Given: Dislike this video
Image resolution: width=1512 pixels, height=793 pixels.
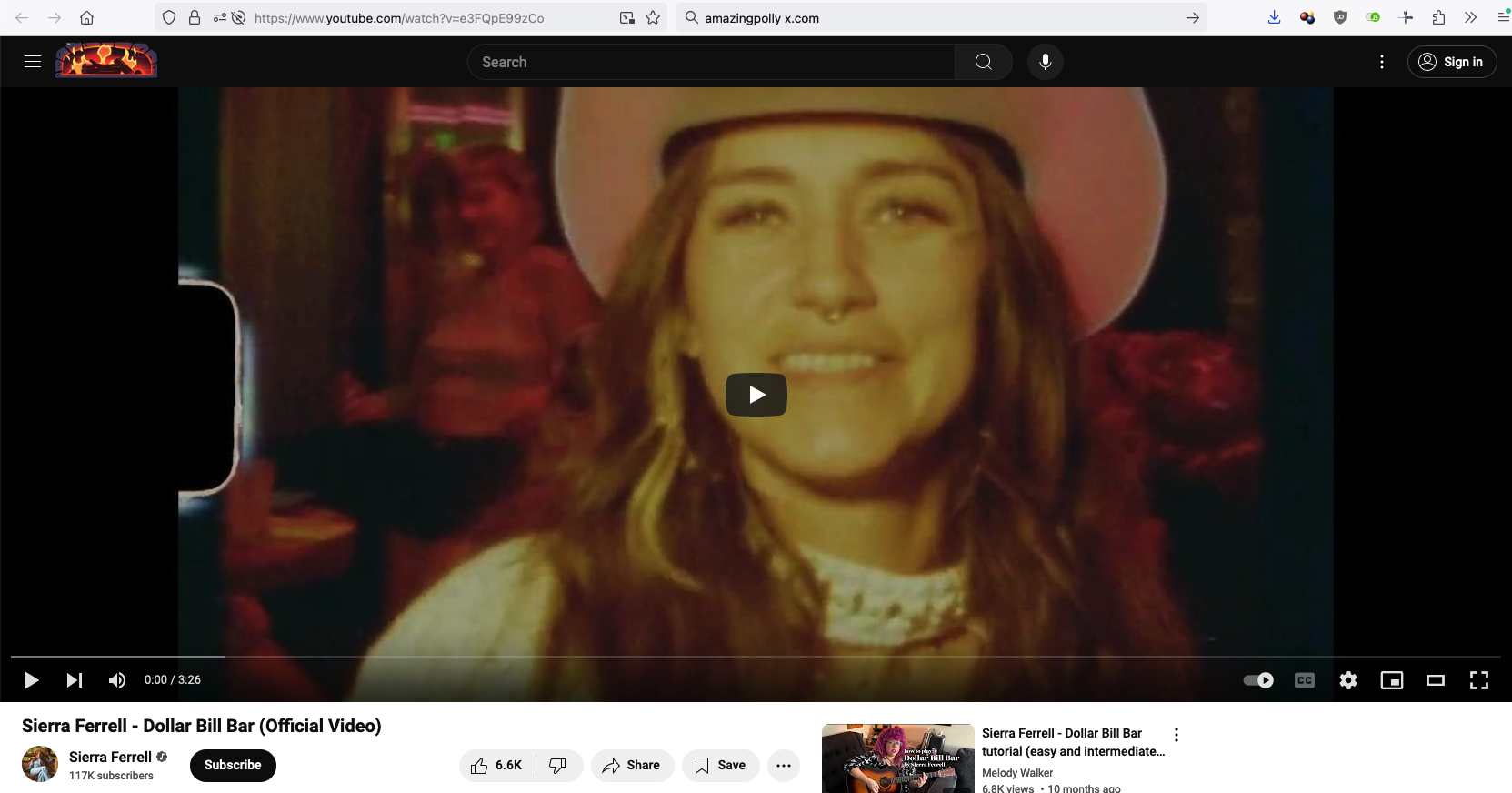Looking at the screenshot, I should [558, 766].
